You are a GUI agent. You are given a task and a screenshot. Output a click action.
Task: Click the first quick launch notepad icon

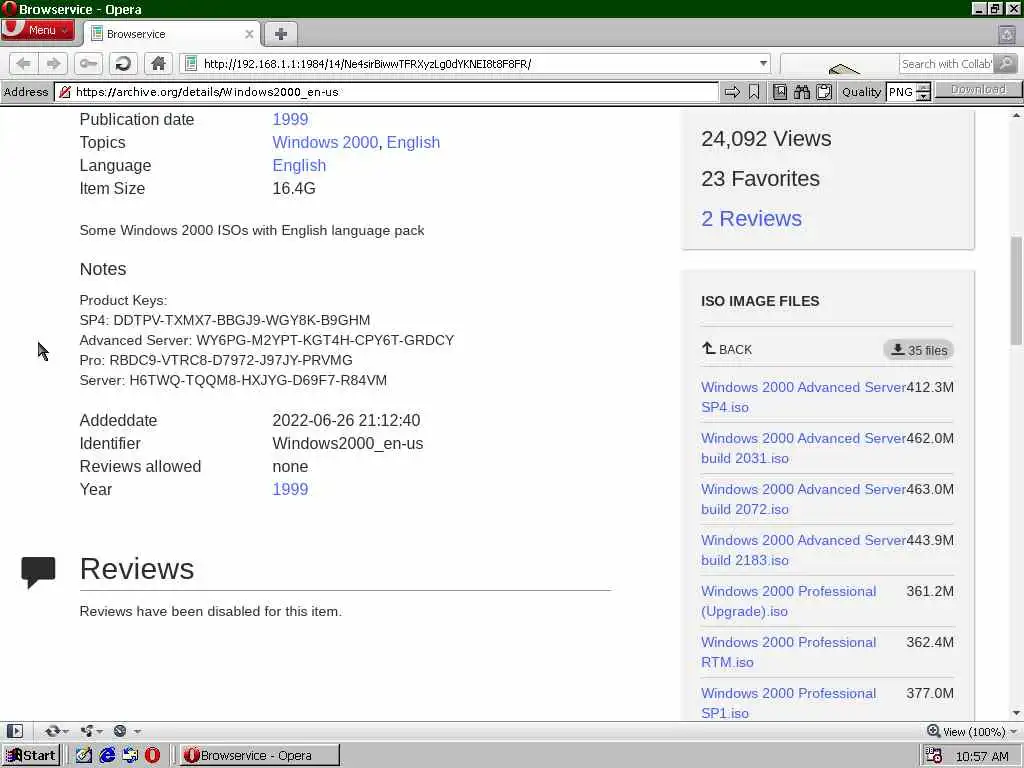tap(84, 756)
